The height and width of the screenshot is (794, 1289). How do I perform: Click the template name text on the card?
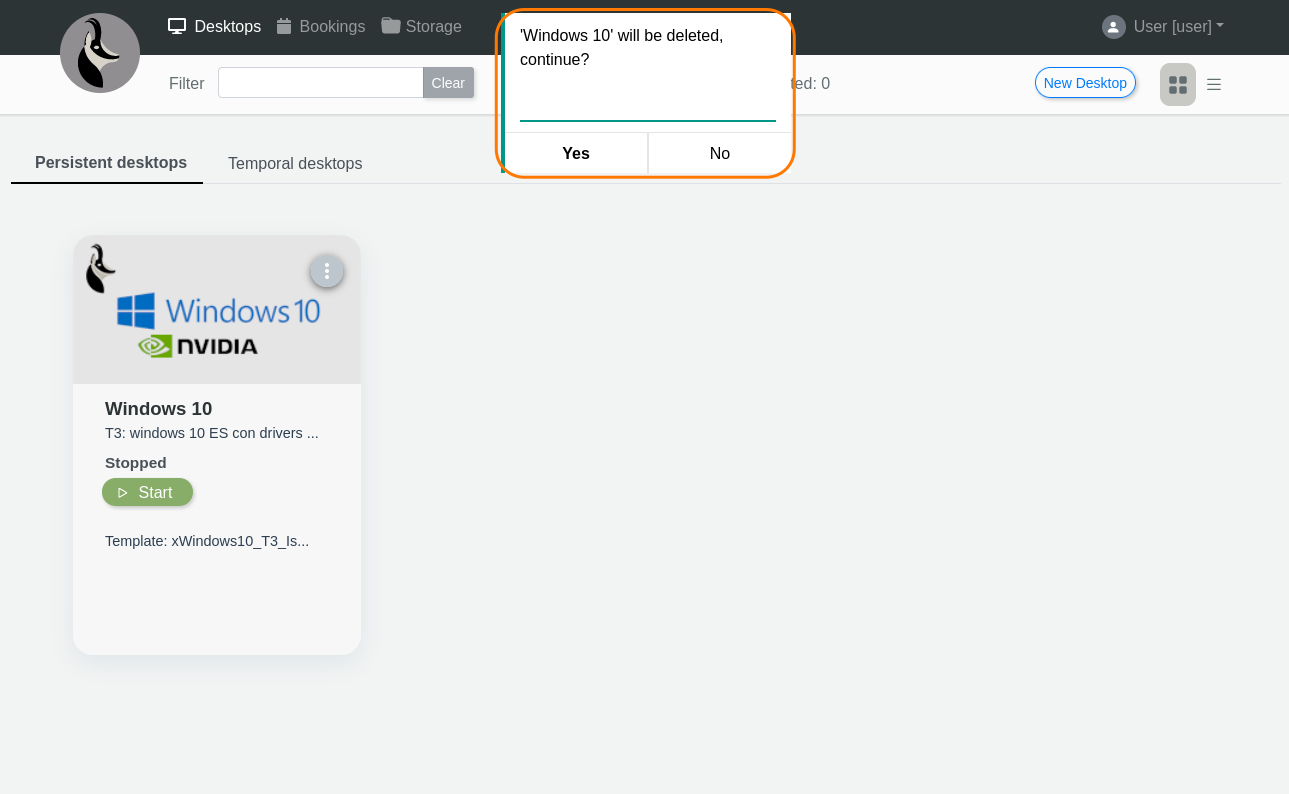pyautogui.click(x=207, y=541)
